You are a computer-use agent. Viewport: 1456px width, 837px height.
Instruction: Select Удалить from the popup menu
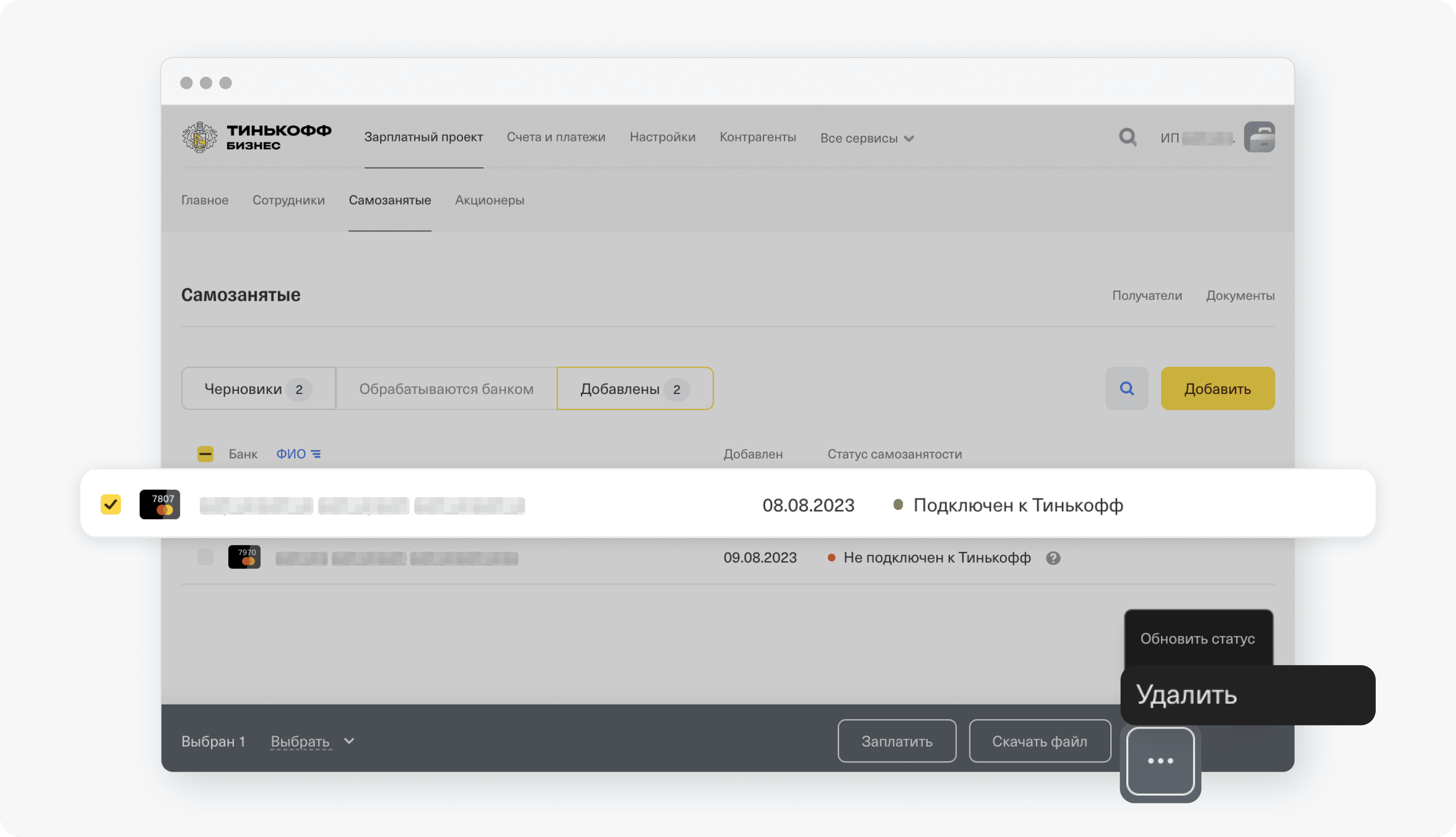1187,695
